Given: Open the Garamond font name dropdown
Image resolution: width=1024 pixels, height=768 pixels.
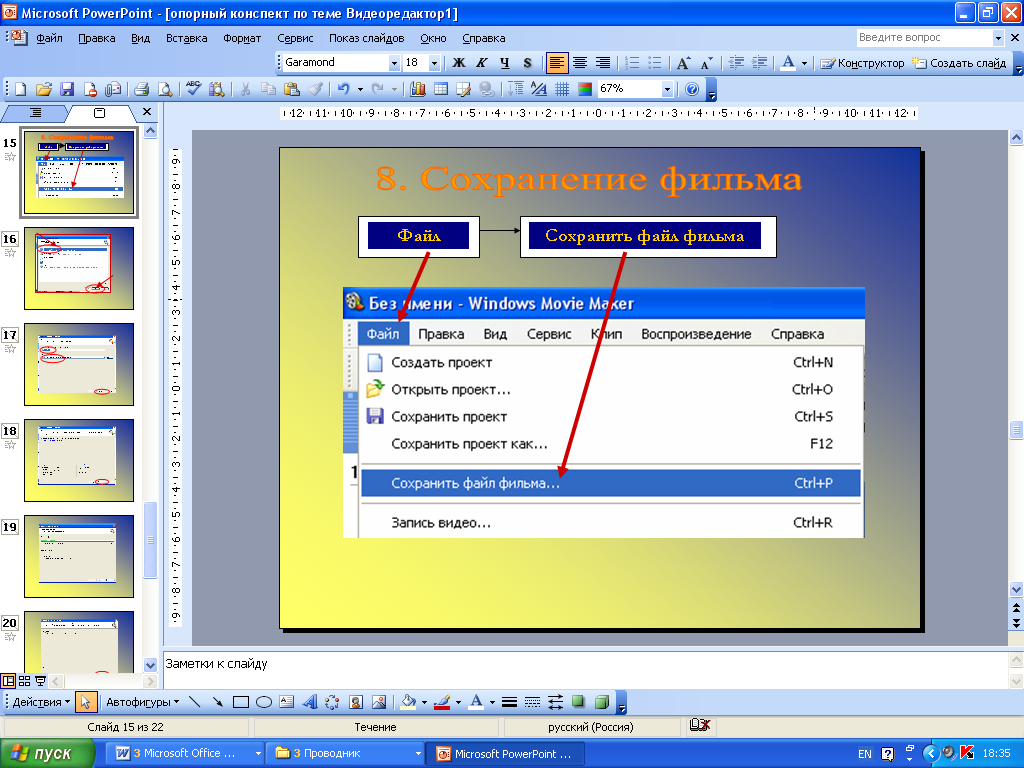Looking at the screenshot, I should click(394, 63).
